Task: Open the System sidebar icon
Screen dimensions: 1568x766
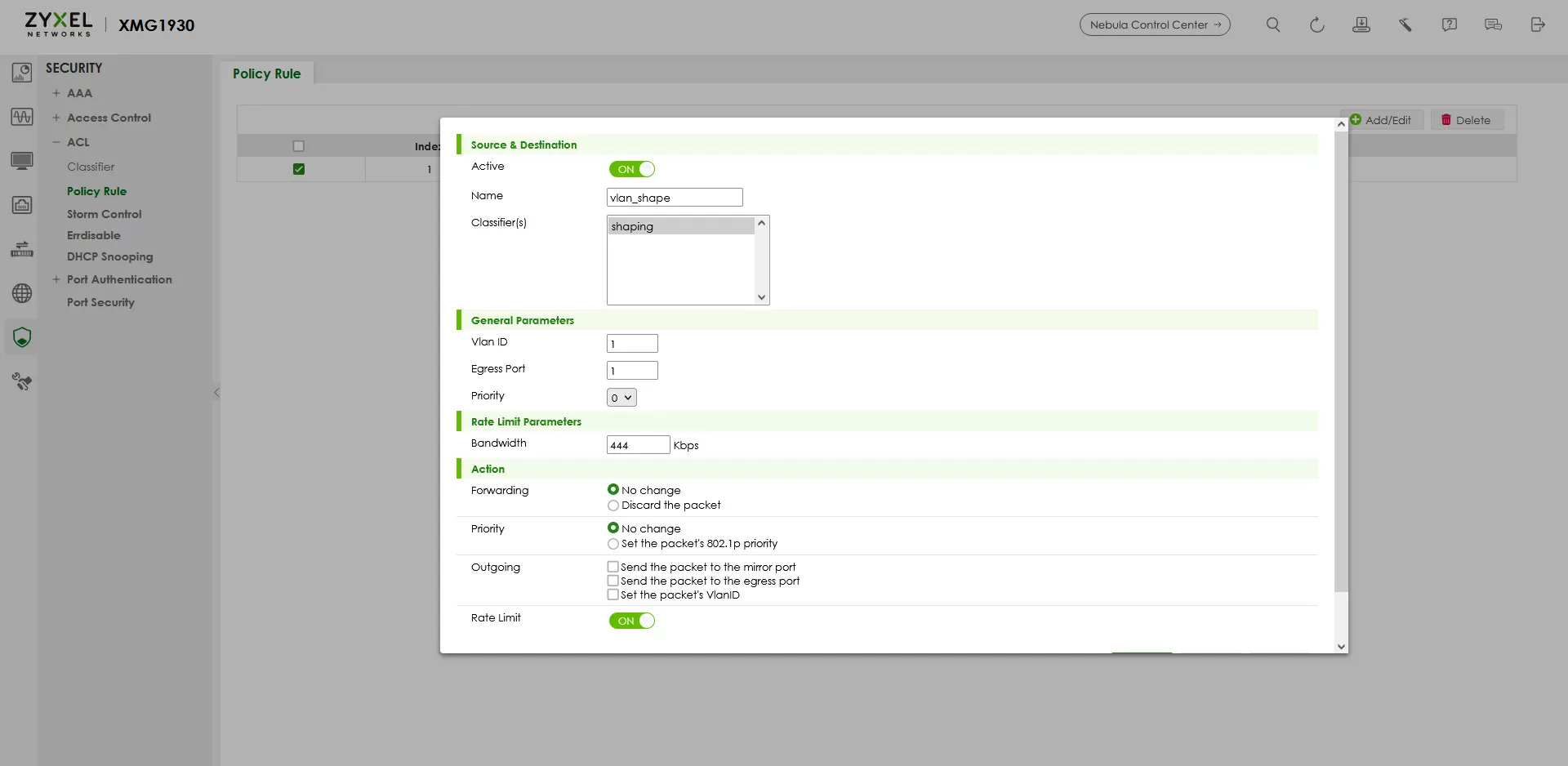Action: [x=22, y=161]
